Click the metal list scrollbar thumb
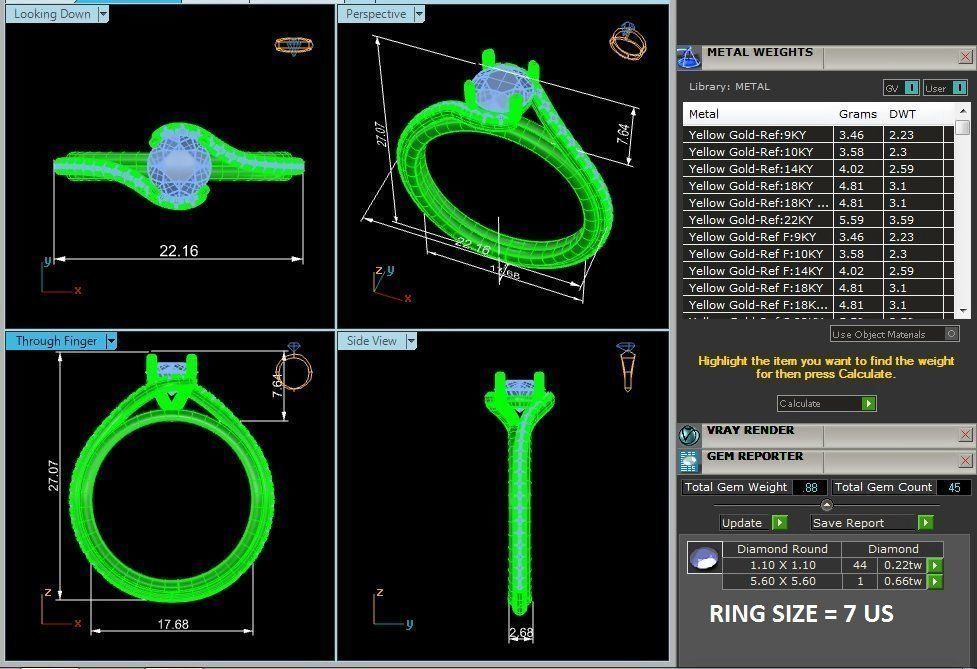 point(963,128)
